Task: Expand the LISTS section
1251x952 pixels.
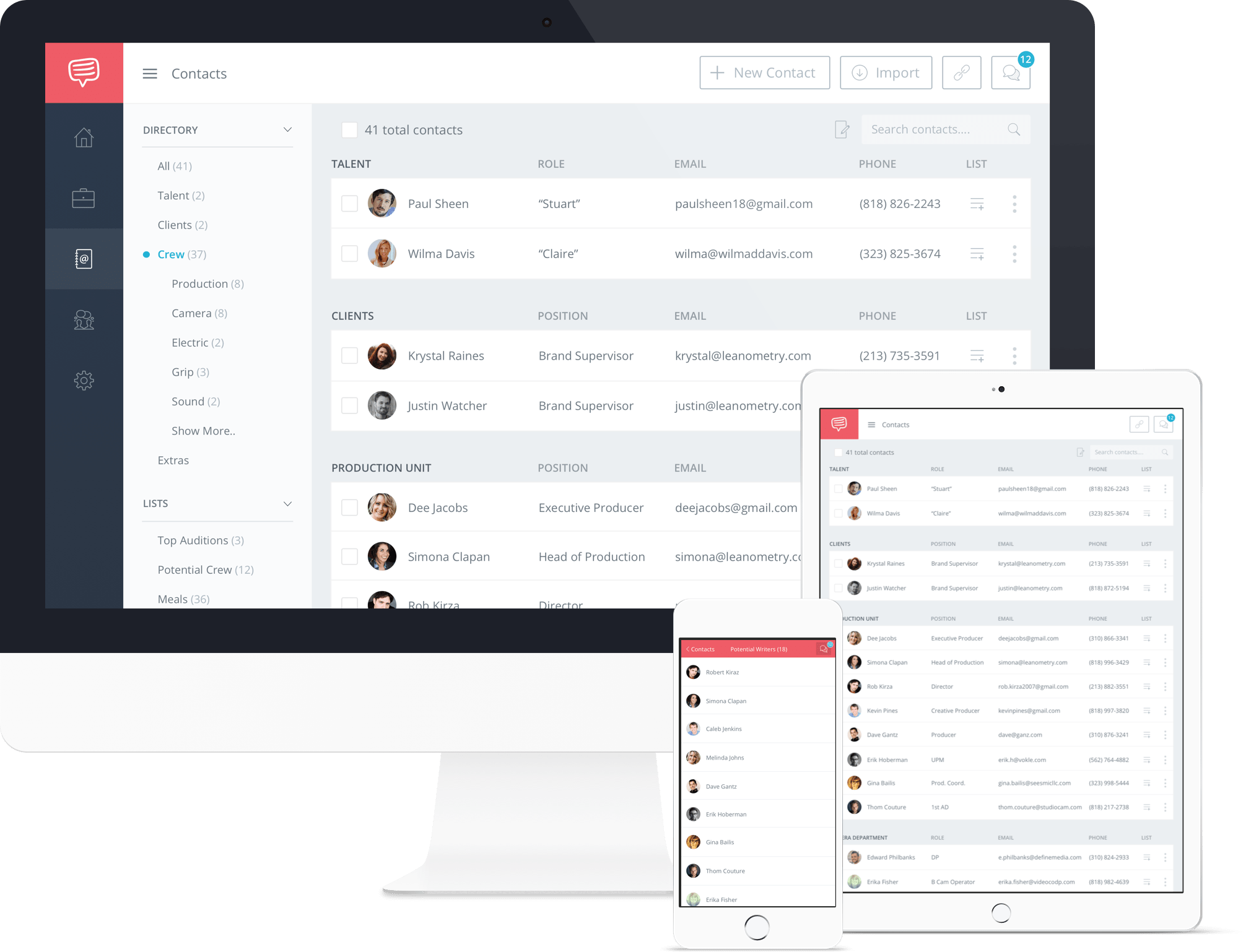Action: pyautogui.click(x=288, y=503)
